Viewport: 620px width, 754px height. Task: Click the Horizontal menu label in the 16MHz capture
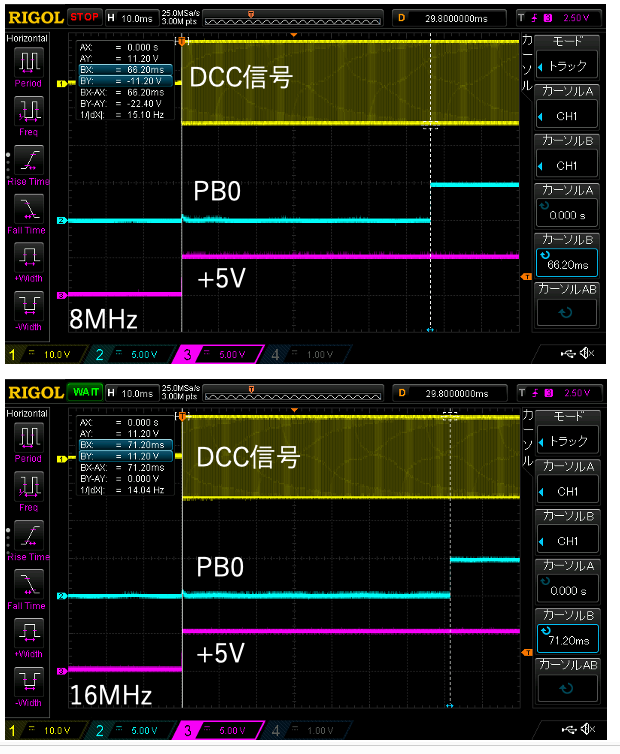(27, 414)
